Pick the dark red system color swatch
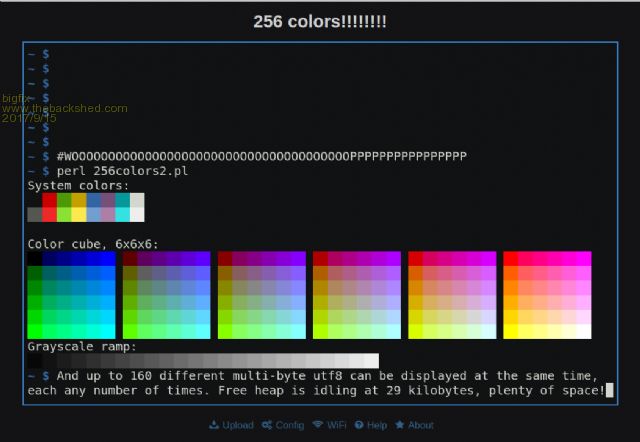640x442 pixels. point(49,200)
